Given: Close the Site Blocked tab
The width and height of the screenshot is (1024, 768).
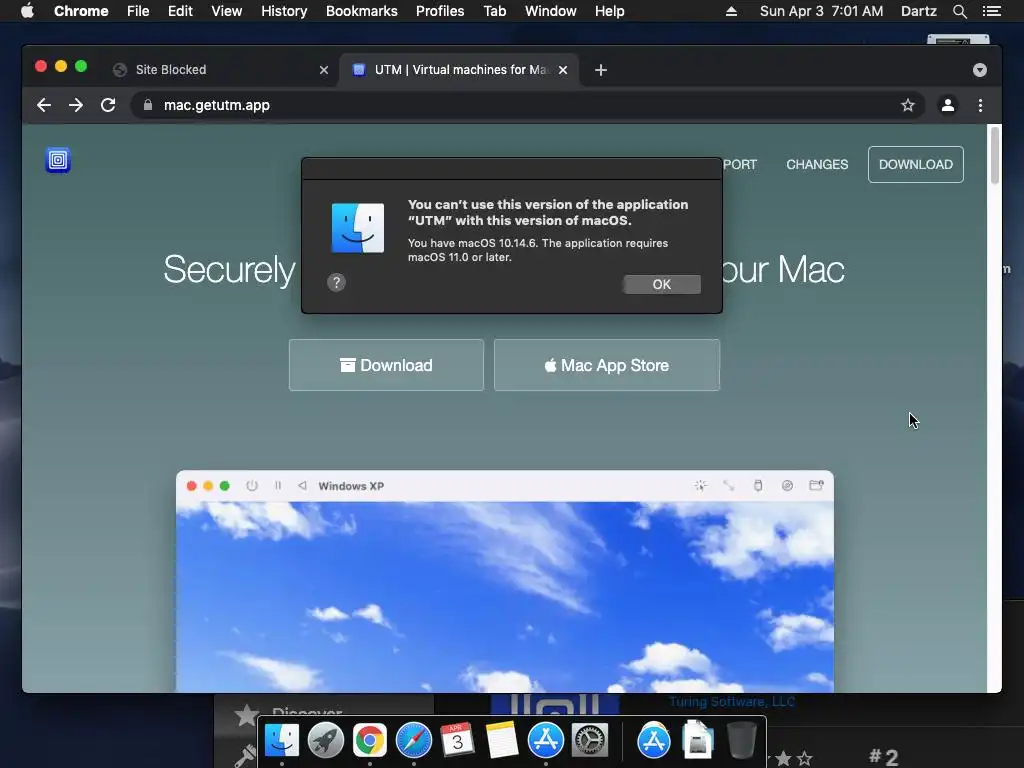Looking at the screenshot, I should 324,70.
